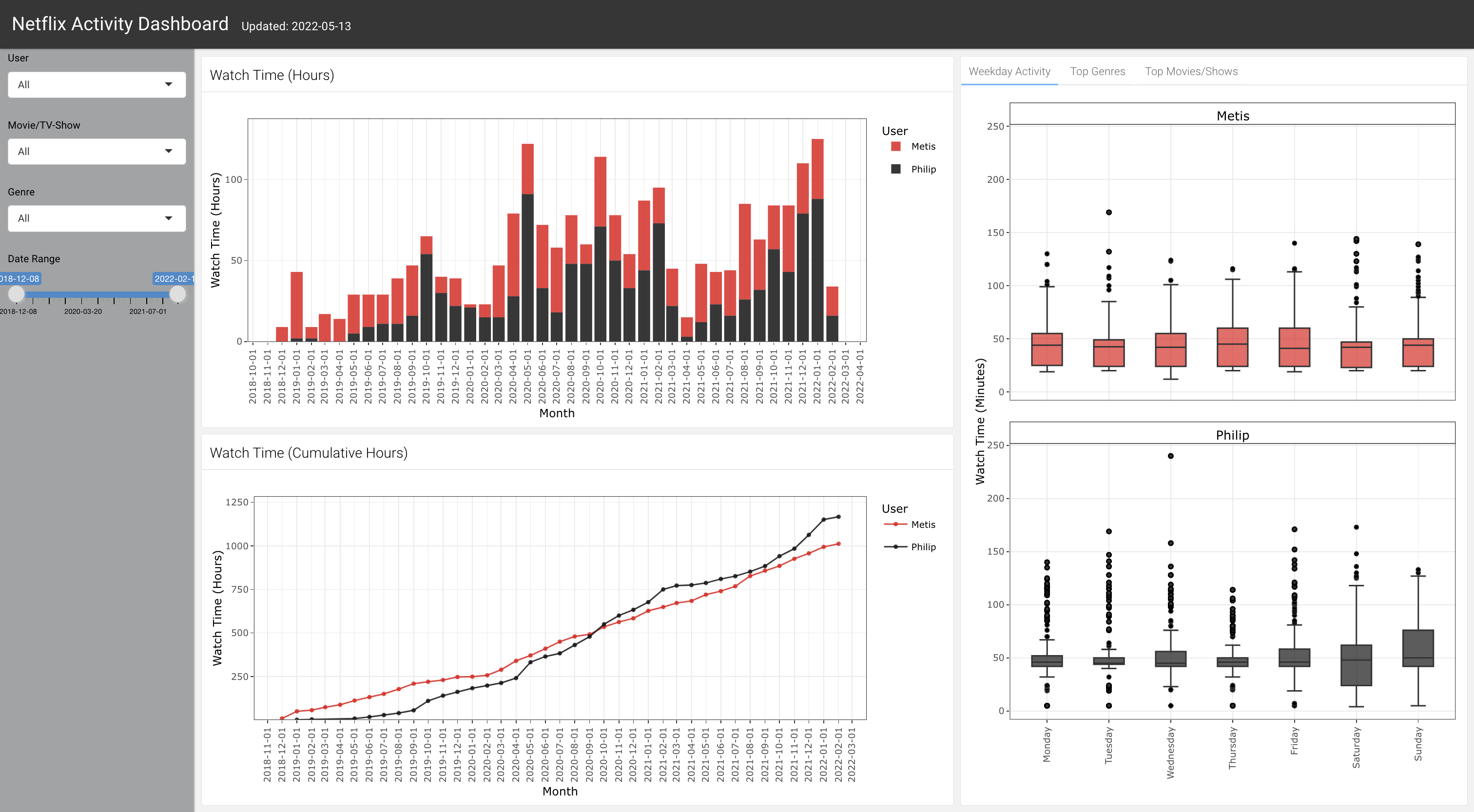This screenshot has height=812, width=1474.
Task: Click the right Date Range slider handle
Action: 178,294
